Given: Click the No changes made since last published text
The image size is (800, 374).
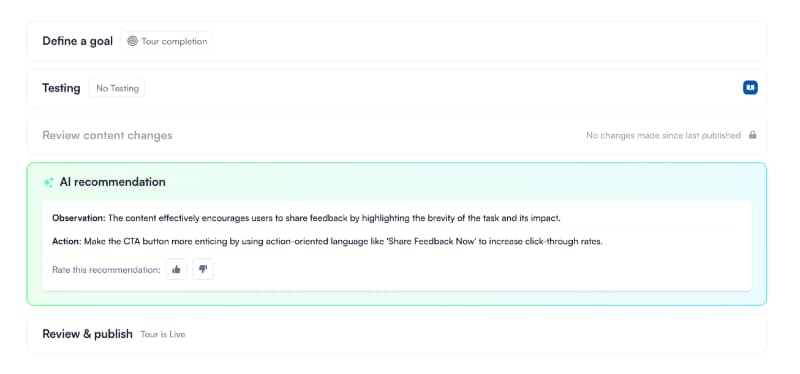Looking at the screenshot, I should (x=663, y=135).
